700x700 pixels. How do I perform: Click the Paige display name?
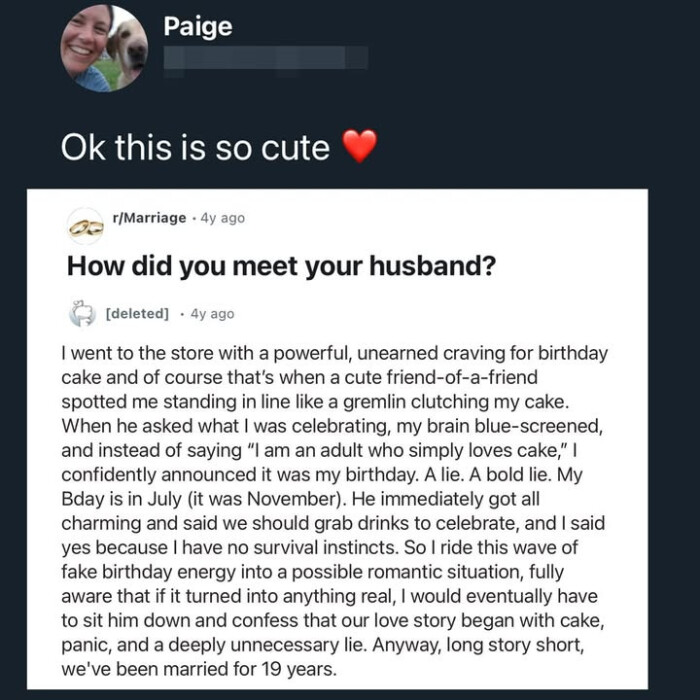[197, 26]
